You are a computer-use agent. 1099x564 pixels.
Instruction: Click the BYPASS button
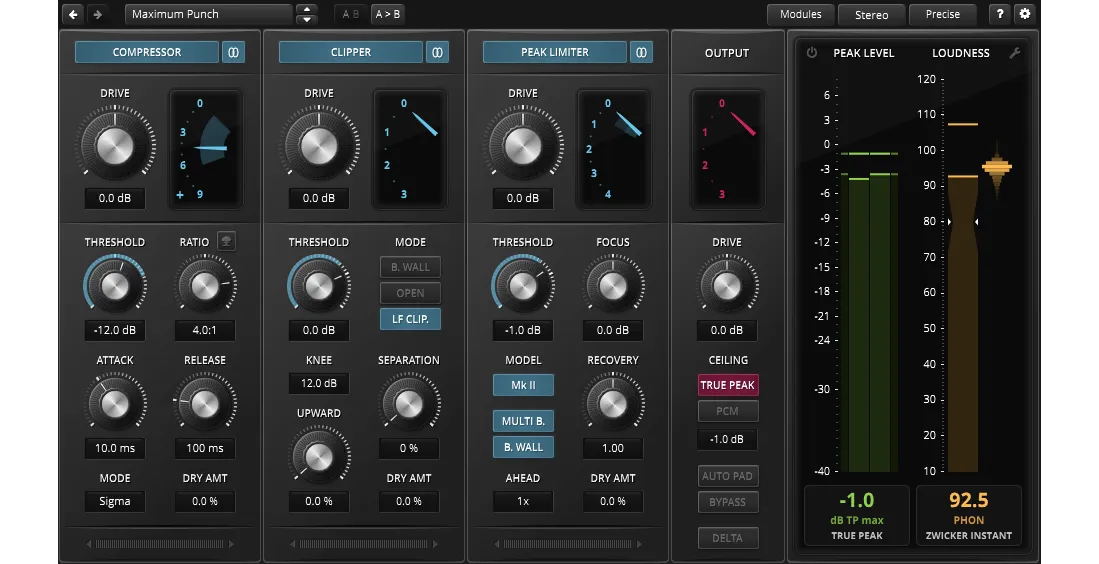pyautogui.click(x=728, y=502)
